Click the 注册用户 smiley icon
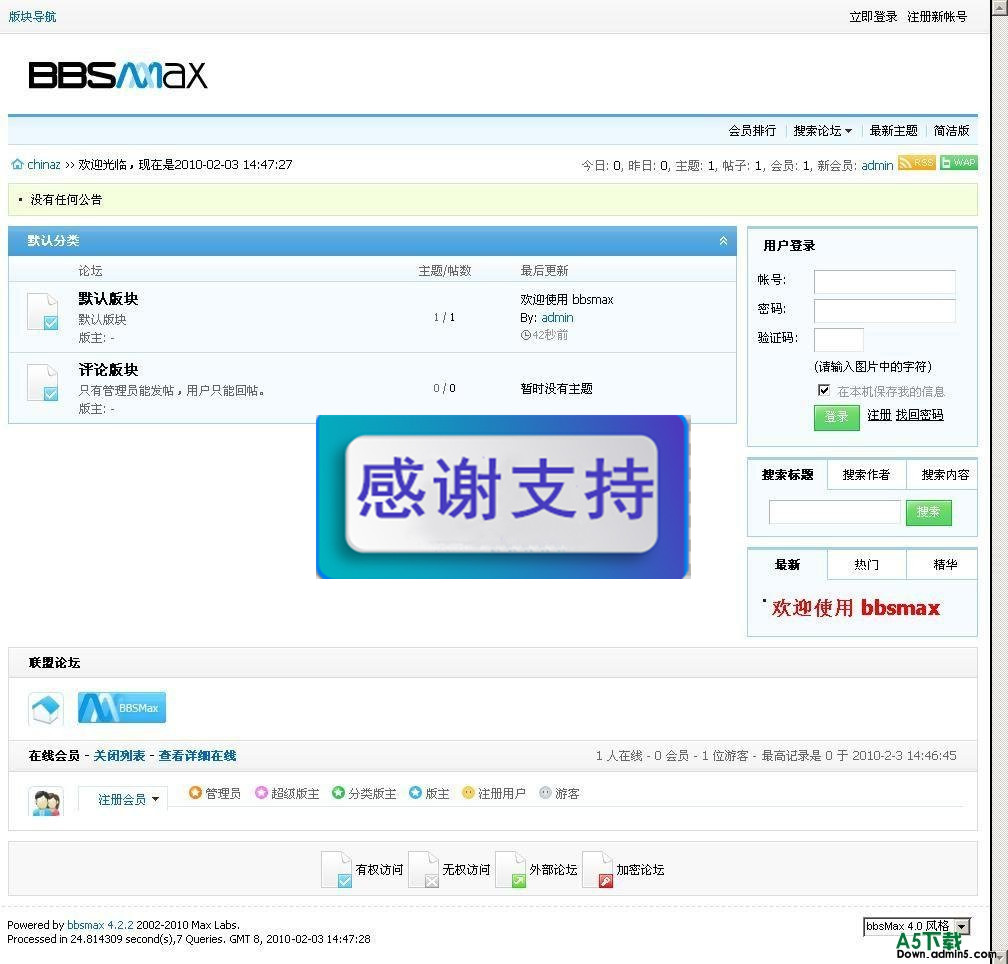Viewport: 1008px width, 964px height. pyautogui.click(x=468, y=793)
